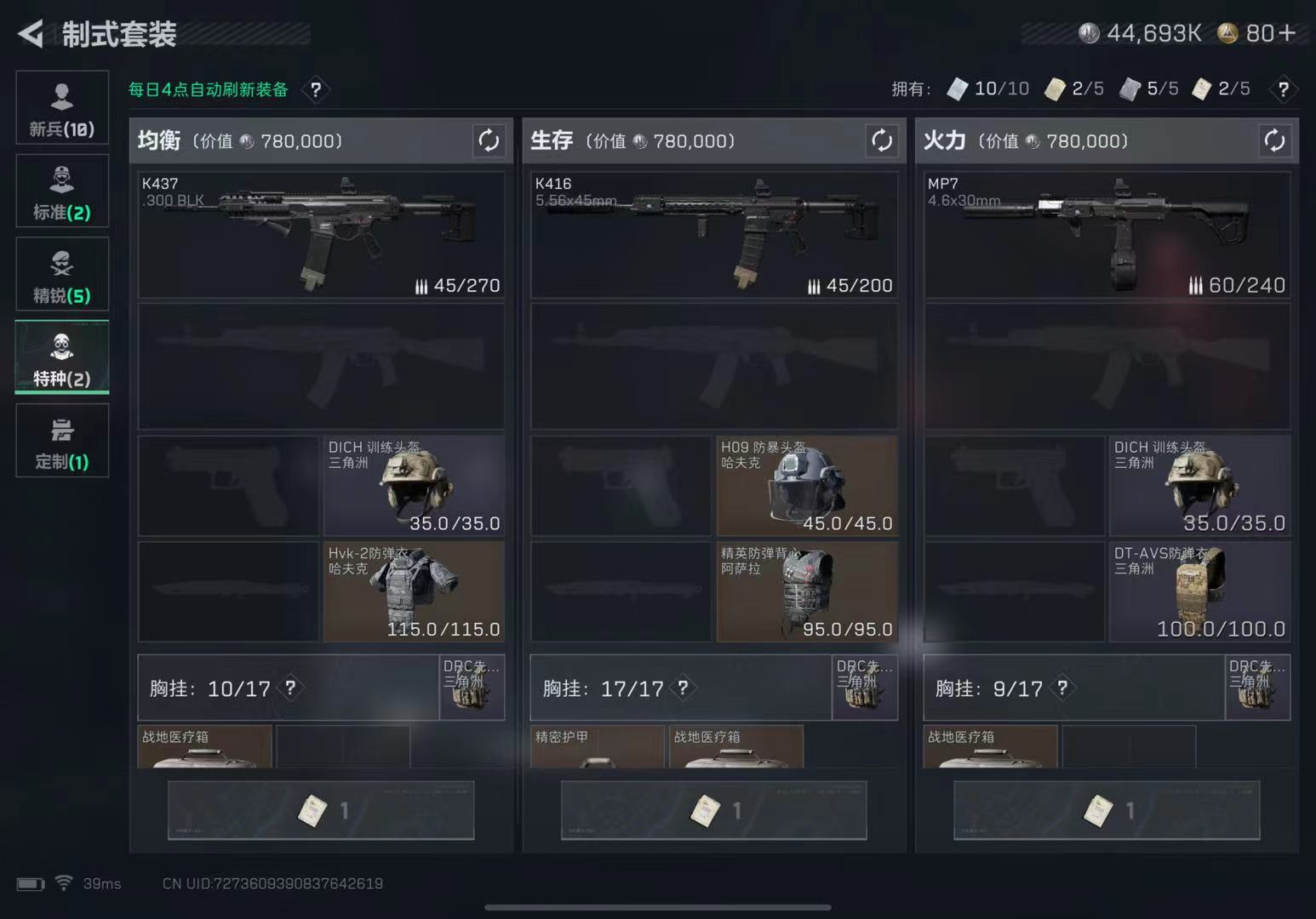Viewport: 1316px width, 919px height.
Task: Inspect the DT-AVS防弹衣 armor item
Action: pyautogui.click(x=1200, y=591)
